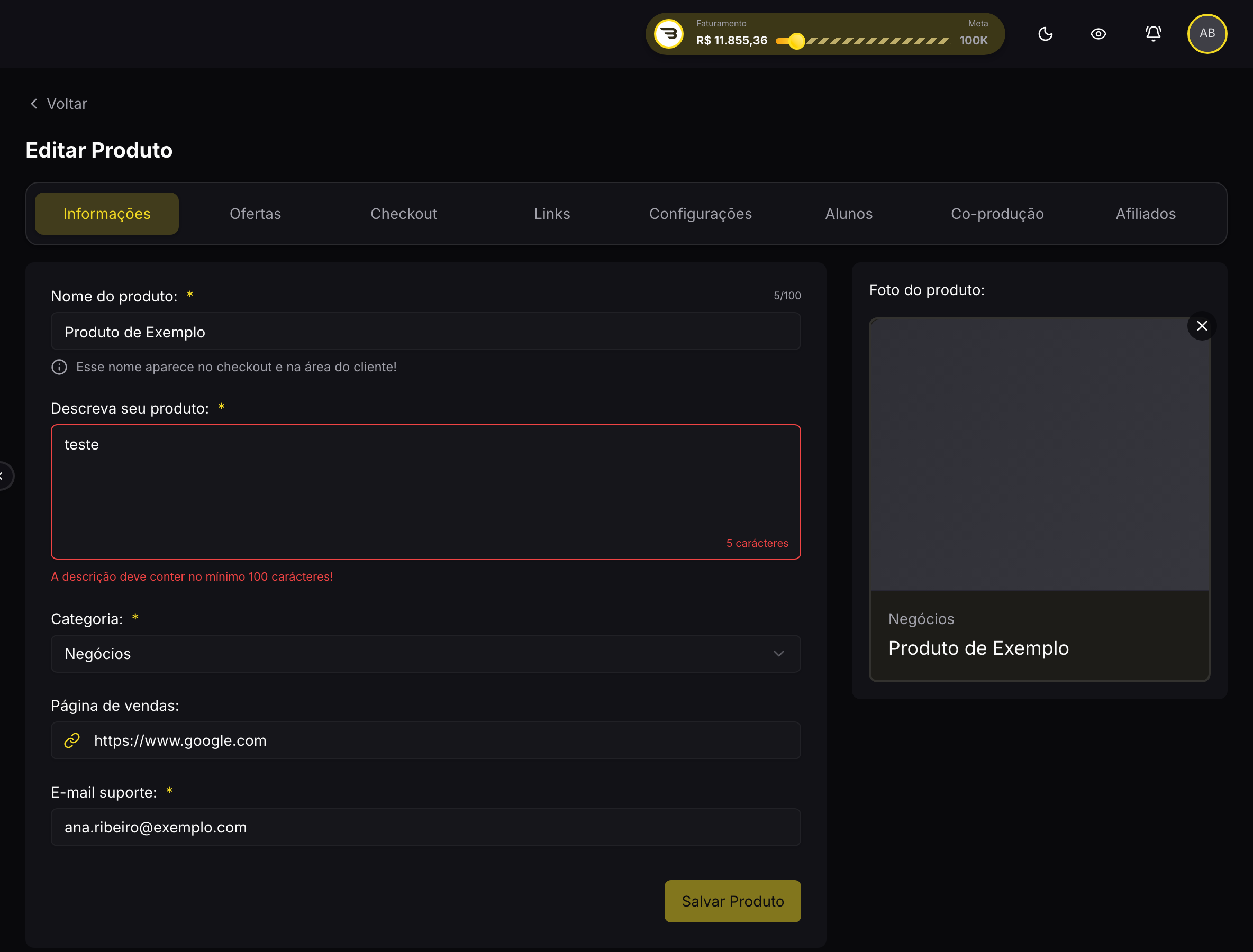Go to the Alunos tab
This screenshot has width=1253, height=952.
click(849, 214)
